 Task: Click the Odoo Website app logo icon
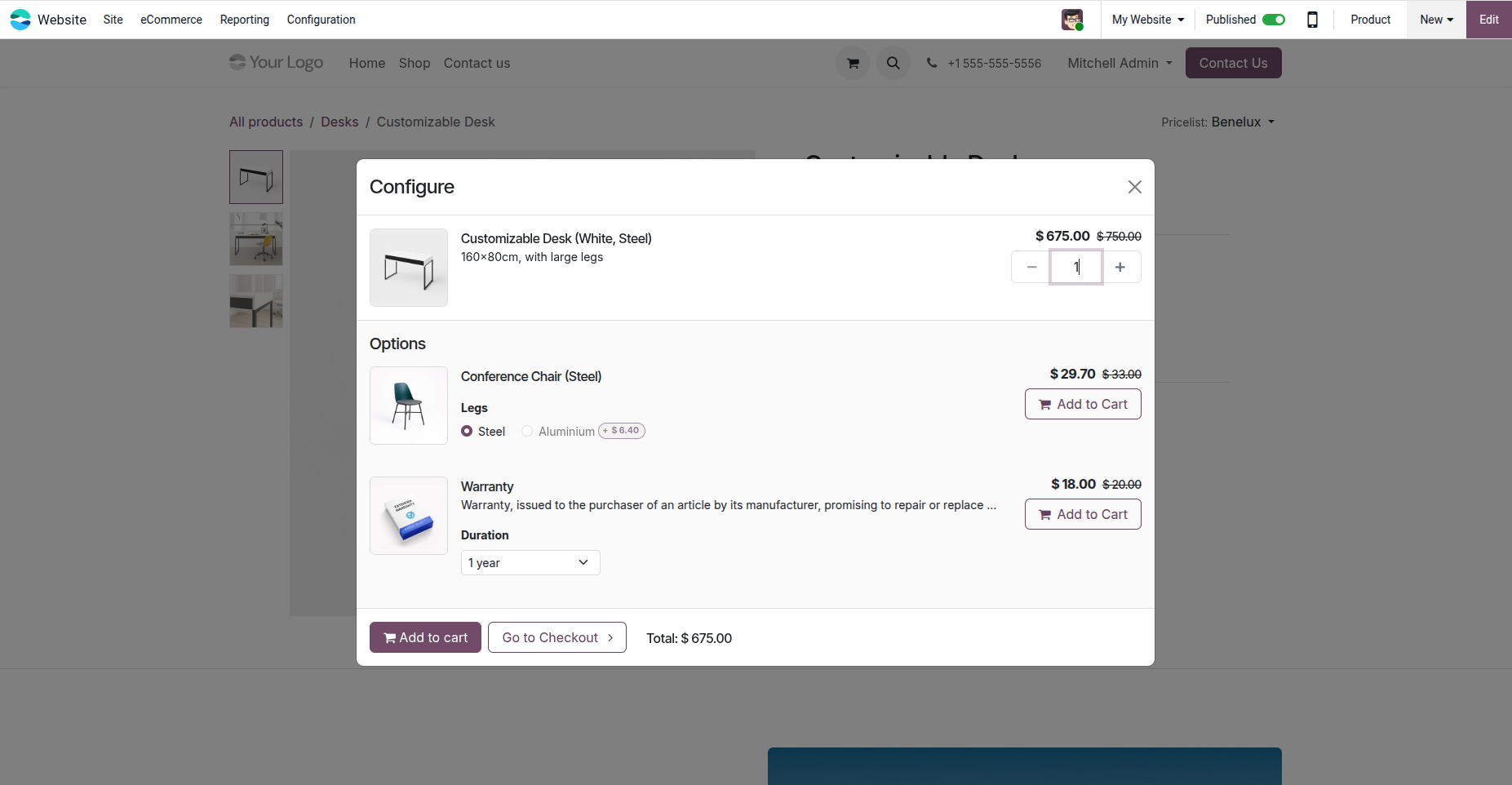(20, 20)
